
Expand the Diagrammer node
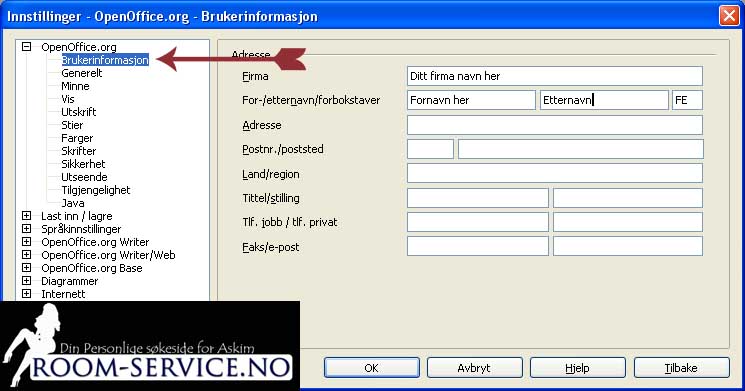click(27, 281)
